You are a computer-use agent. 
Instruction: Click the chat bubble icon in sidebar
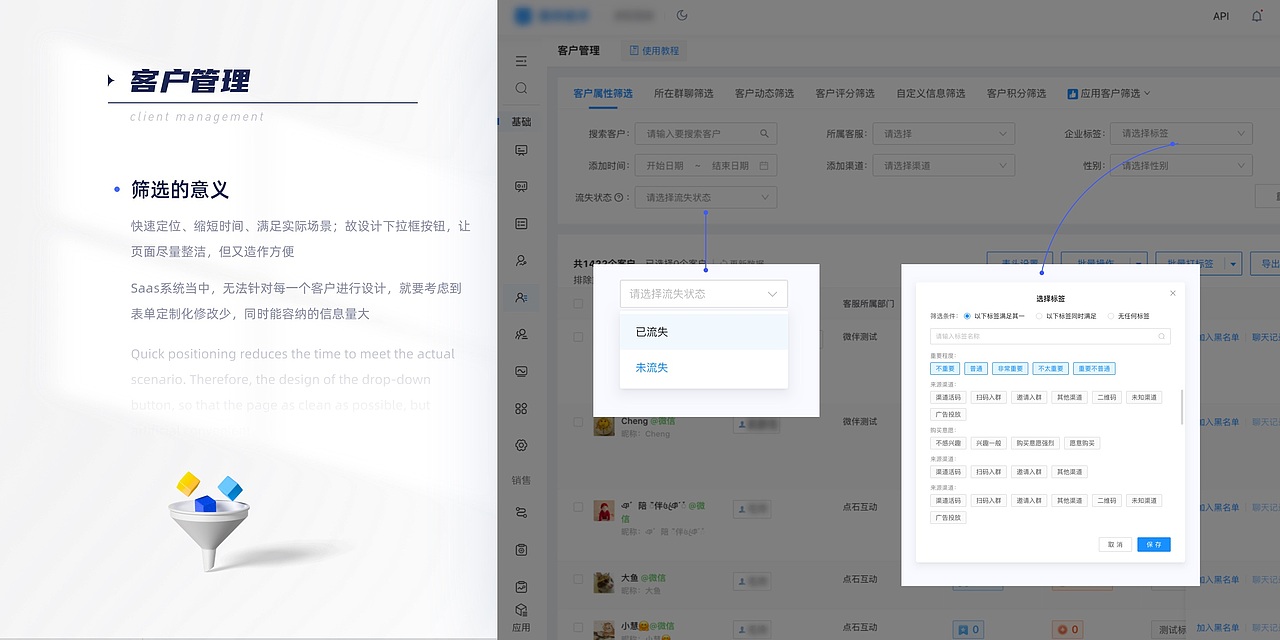tap(520, 148)
